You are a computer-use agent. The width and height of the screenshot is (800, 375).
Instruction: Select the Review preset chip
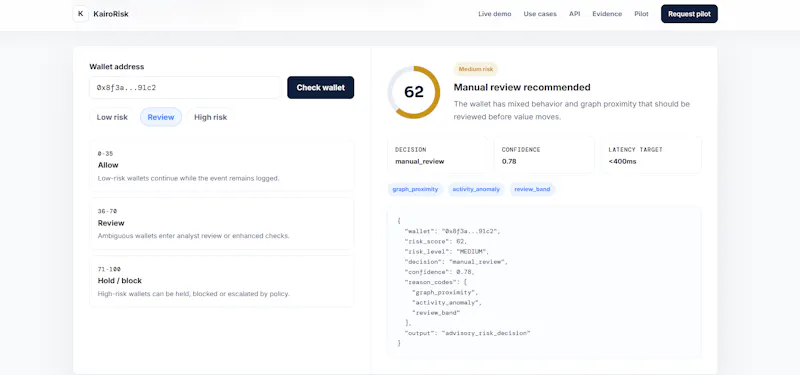click(161, 117)
